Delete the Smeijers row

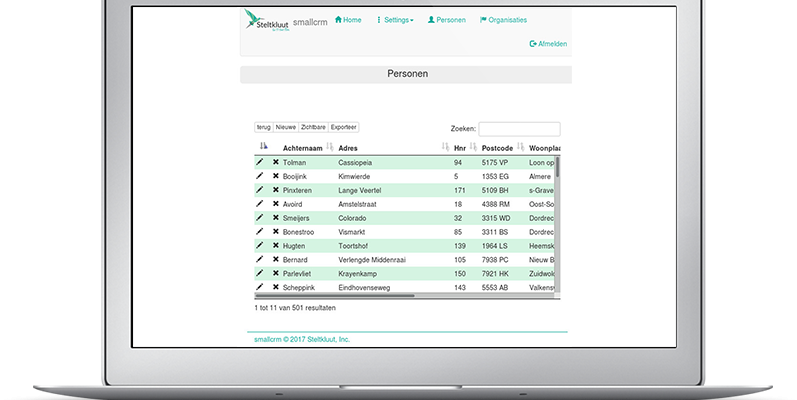(x=275, y=218)
